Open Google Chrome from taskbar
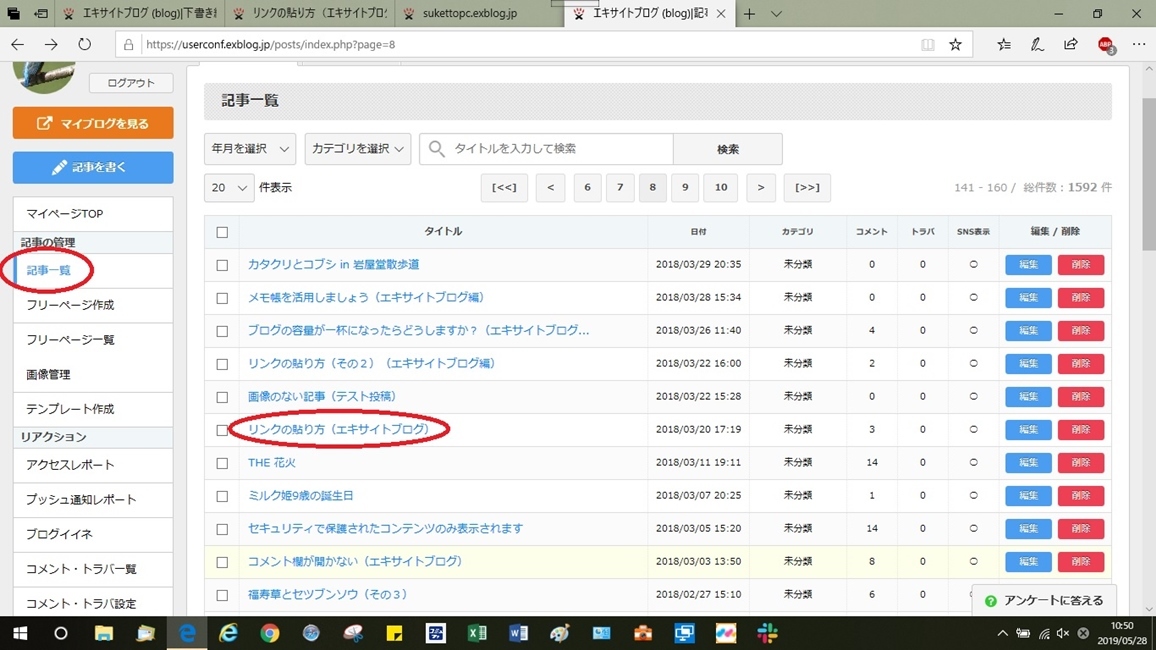This screenshot has width=1156, height=650. click(x=270, y=633)
